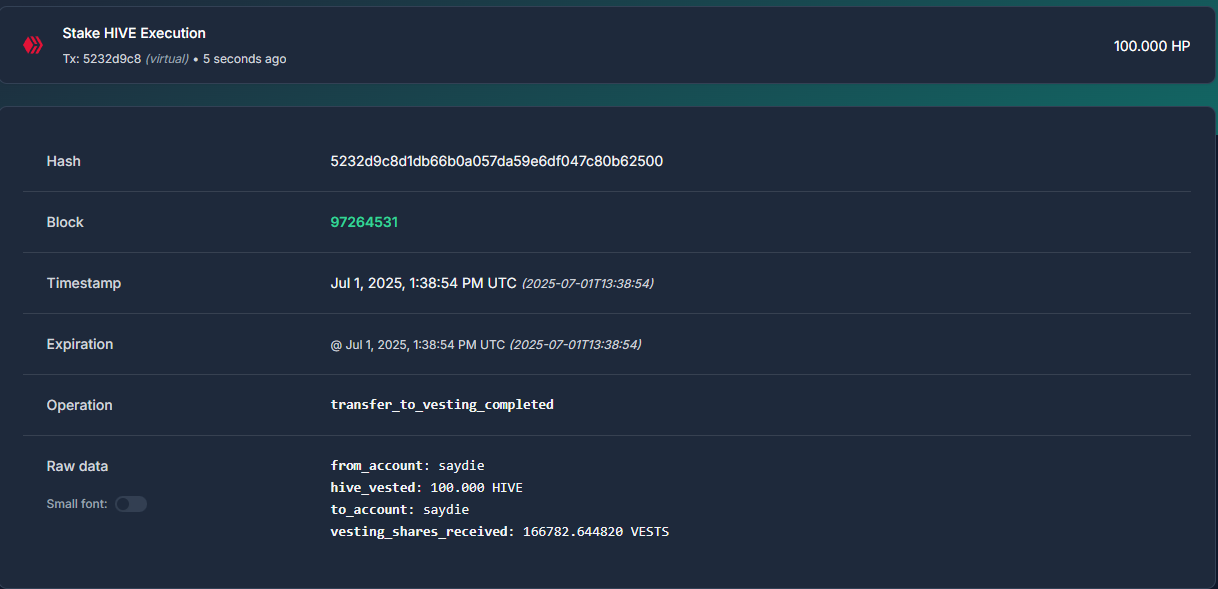Select the vesting_shares_received VESTS value
Screen dimensions: 1218x589
point(596,532)
